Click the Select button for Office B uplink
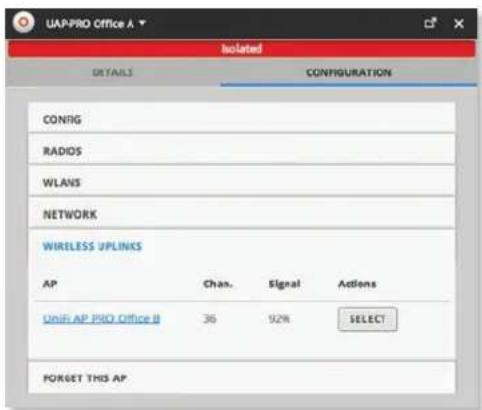 click(x=367, y=319)
